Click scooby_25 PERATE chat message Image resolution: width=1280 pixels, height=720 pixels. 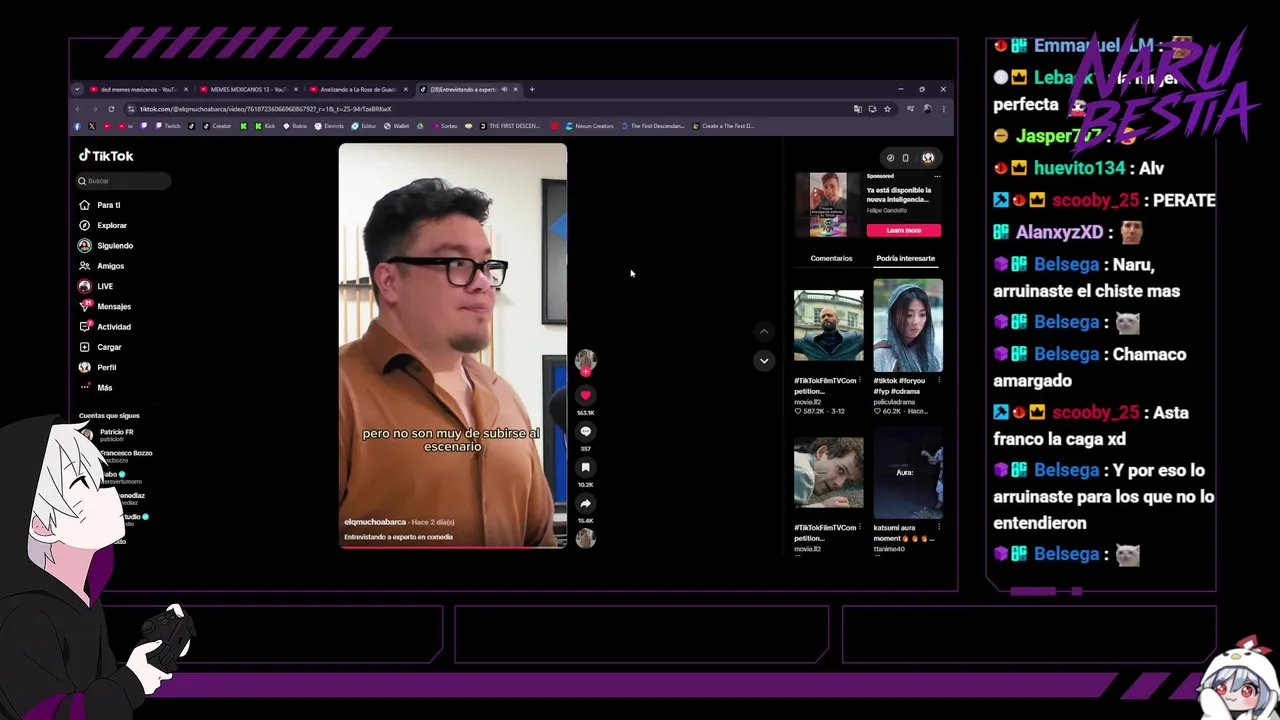pyautogui.click(x=1104, y=200)
